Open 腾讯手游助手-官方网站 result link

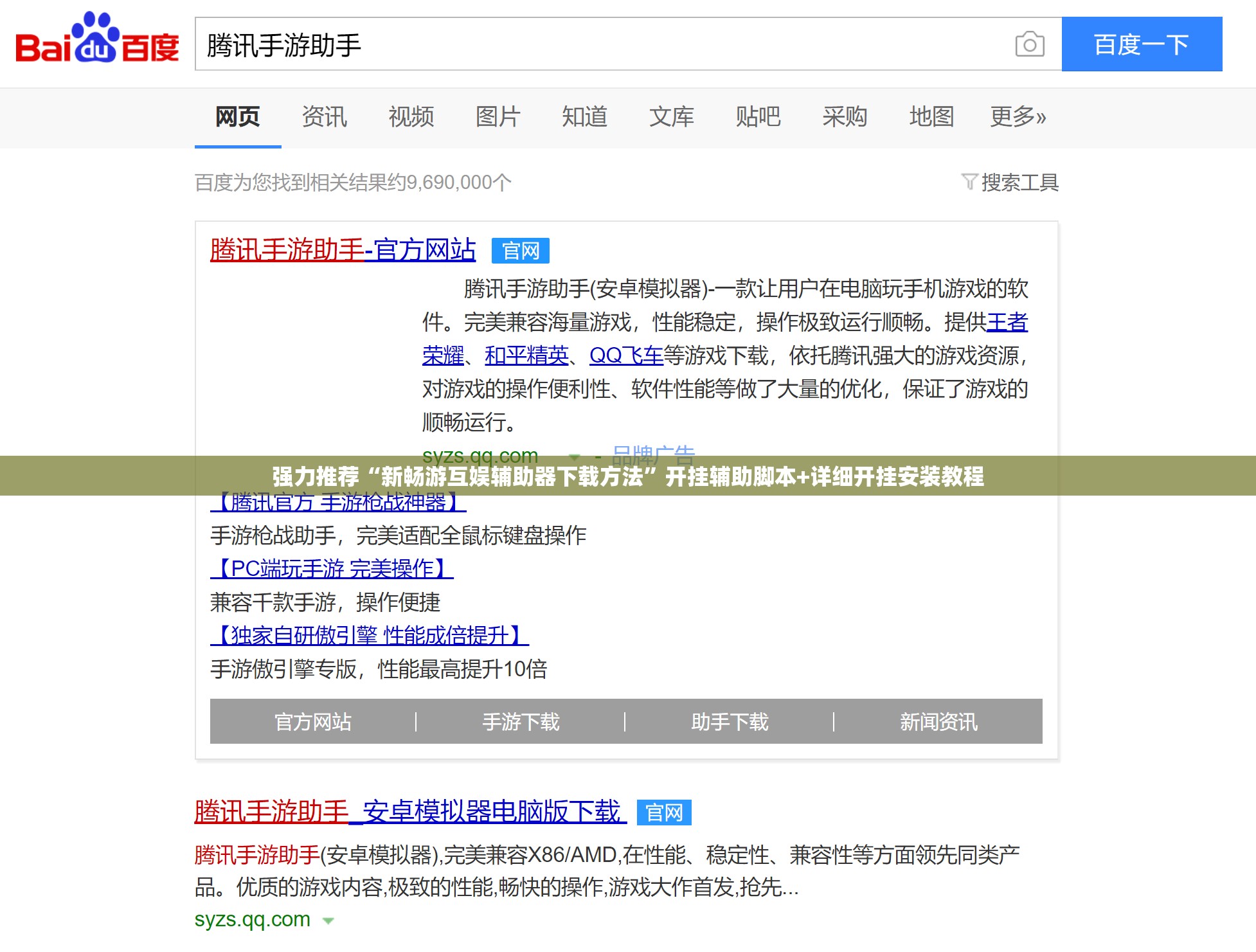[x=343, y=249]
